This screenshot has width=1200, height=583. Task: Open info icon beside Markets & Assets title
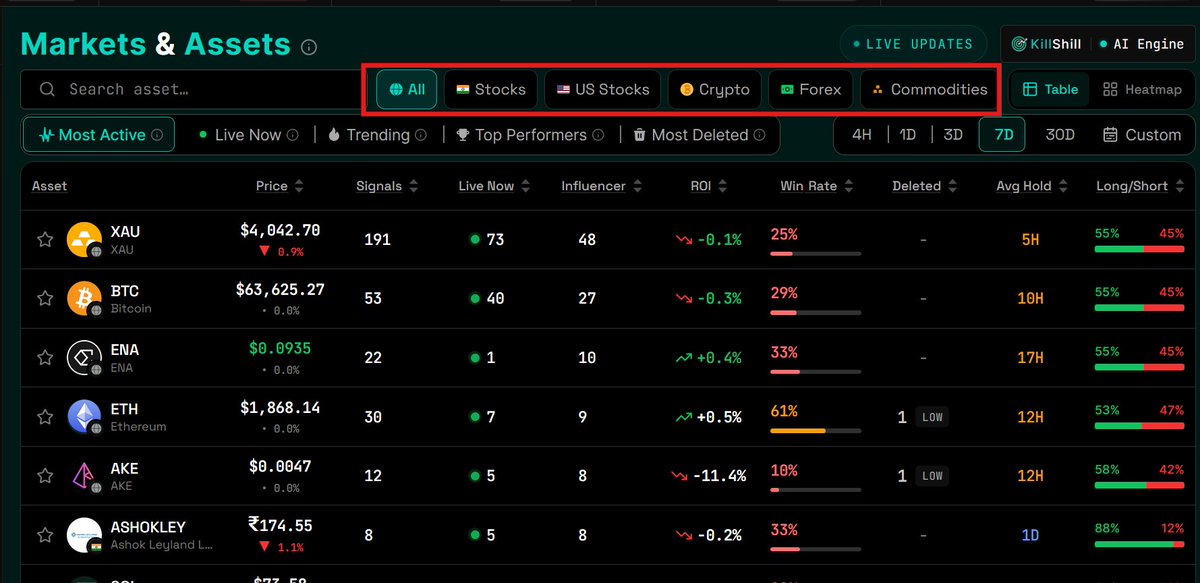(x=309, y=46)
